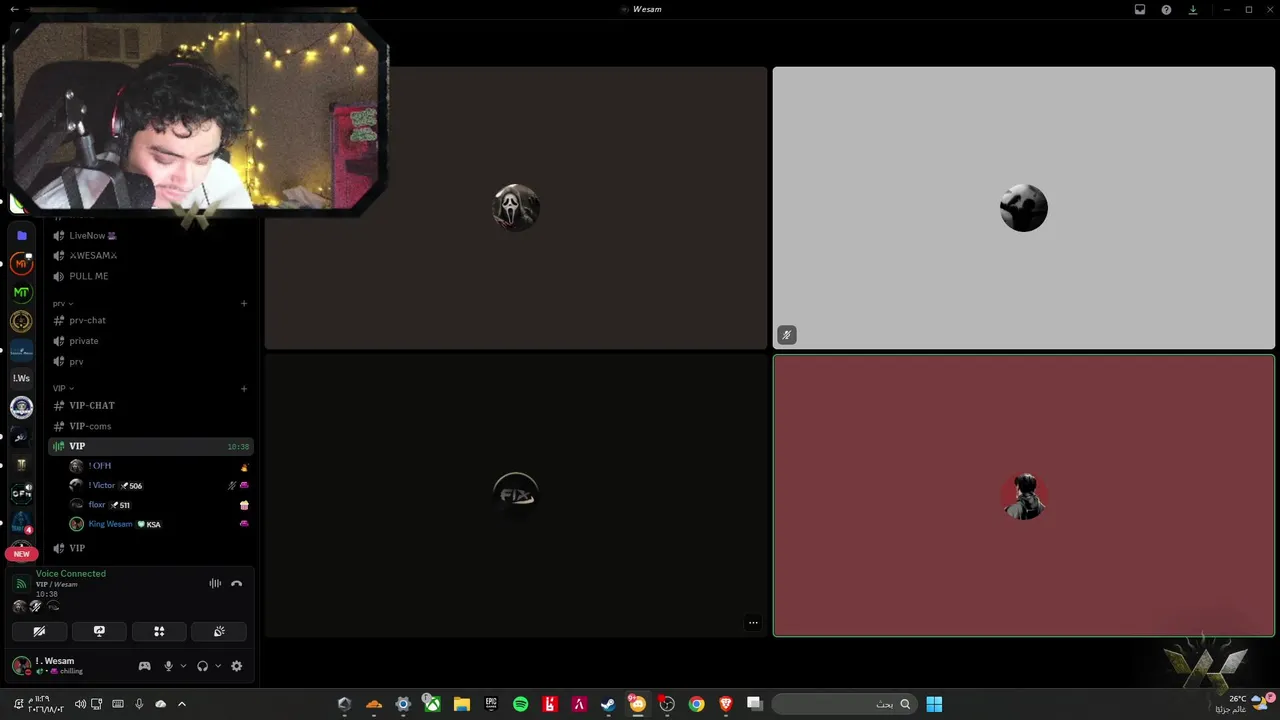Open the orange Mi server icon
The height and width of the screenshot is (720, 1280).
21,264
